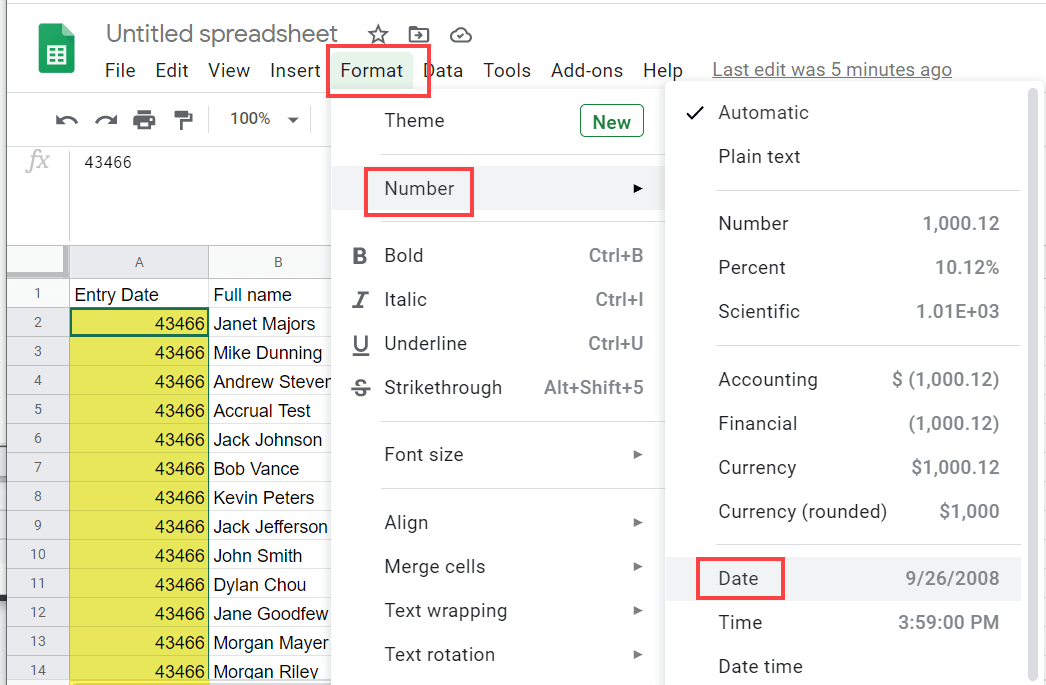Apply Bold from the Format menu
Image resolution: width=1046 pixels, height=685 pixels.
tap(498, 255)
